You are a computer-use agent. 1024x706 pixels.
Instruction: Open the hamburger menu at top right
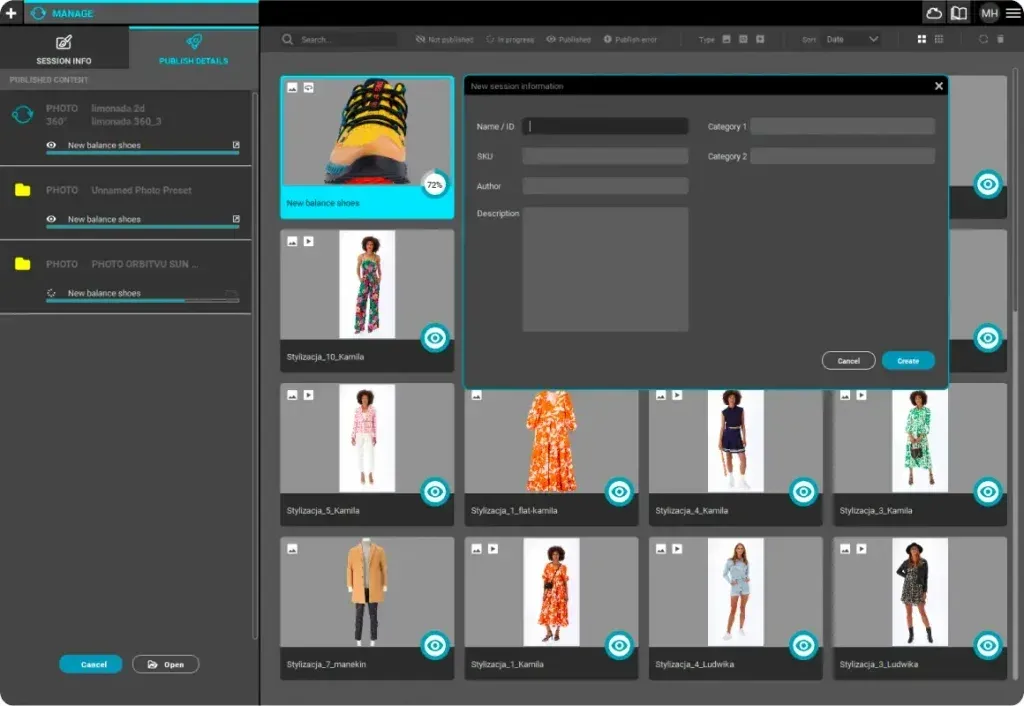coord(1013,13)
